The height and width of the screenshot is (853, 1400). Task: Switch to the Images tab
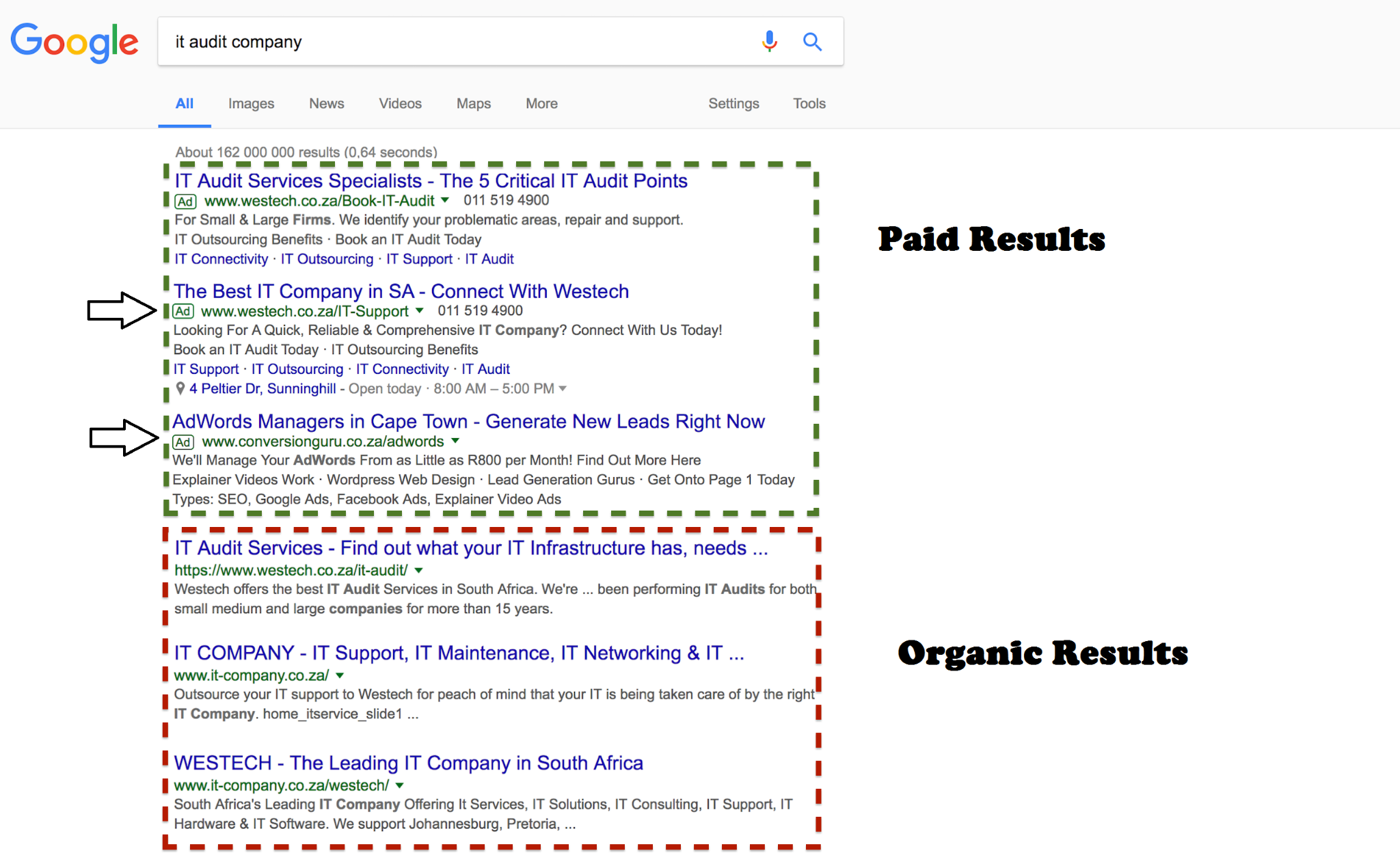(250, 103)
